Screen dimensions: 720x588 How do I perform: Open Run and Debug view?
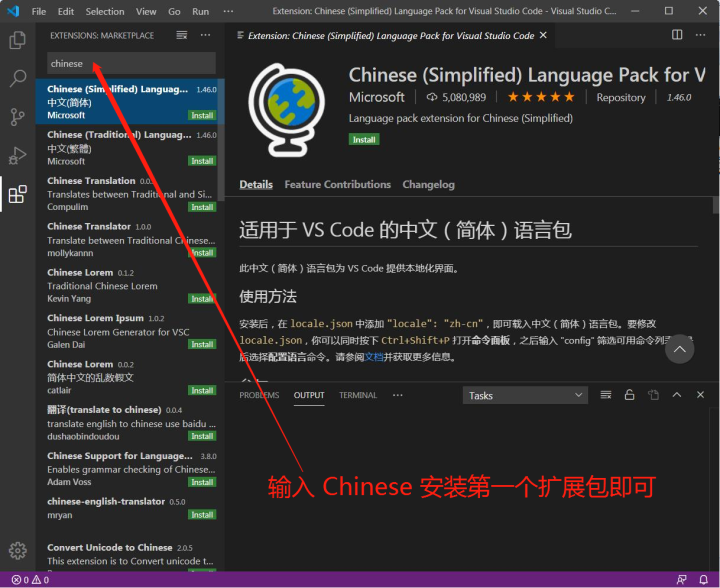(x=17, y=156)
